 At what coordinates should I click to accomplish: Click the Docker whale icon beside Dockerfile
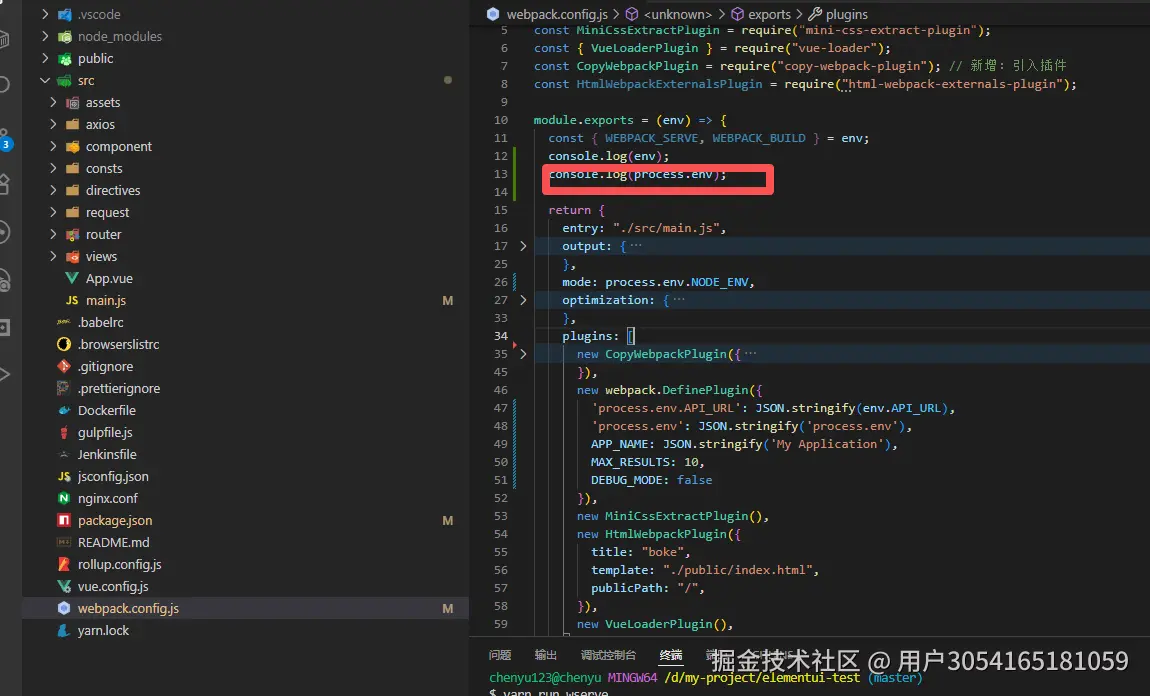[64, 411]
